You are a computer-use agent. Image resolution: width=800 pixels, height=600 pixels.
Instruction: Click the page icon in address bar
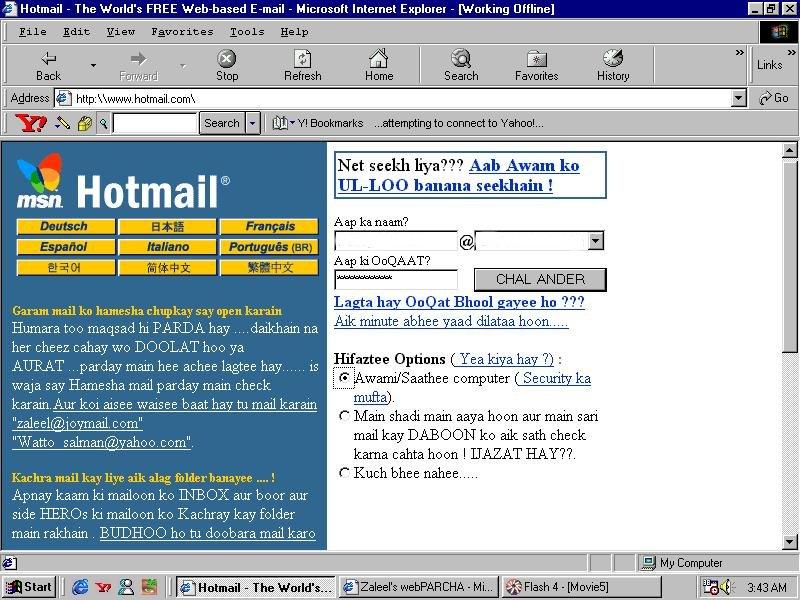click(63, 98)
